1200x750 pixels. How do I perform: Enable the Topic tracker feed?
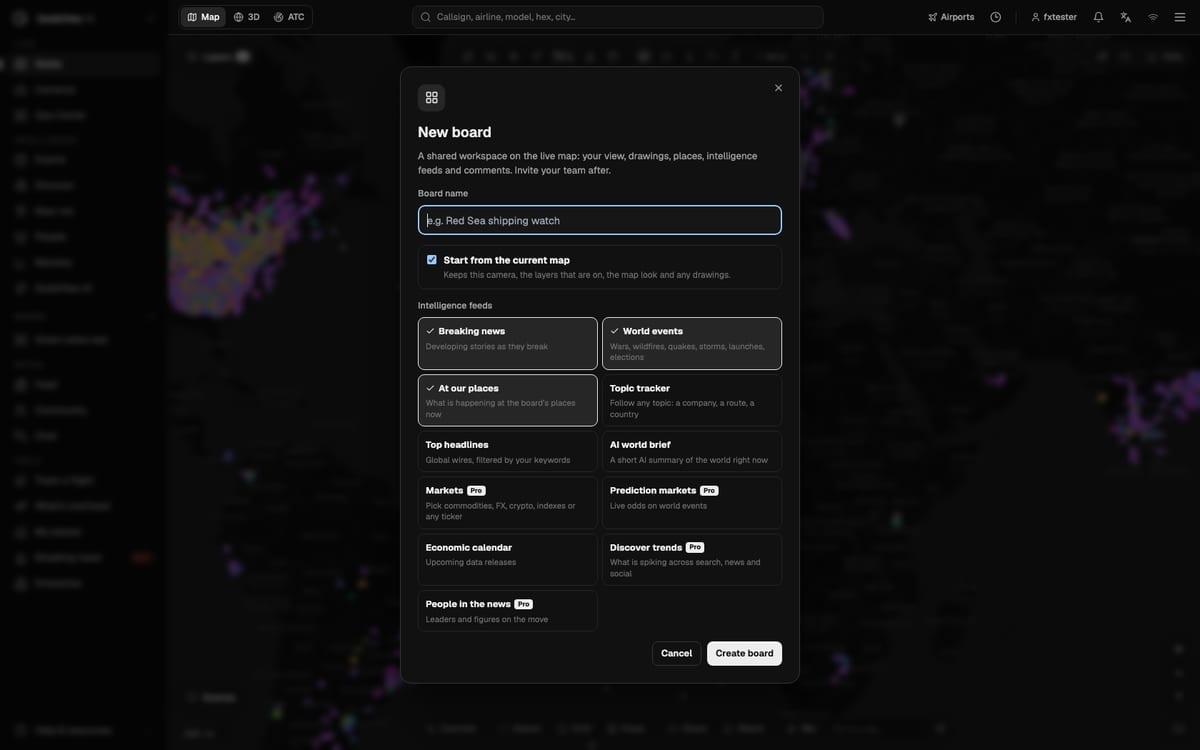click(x=692, y=400)
